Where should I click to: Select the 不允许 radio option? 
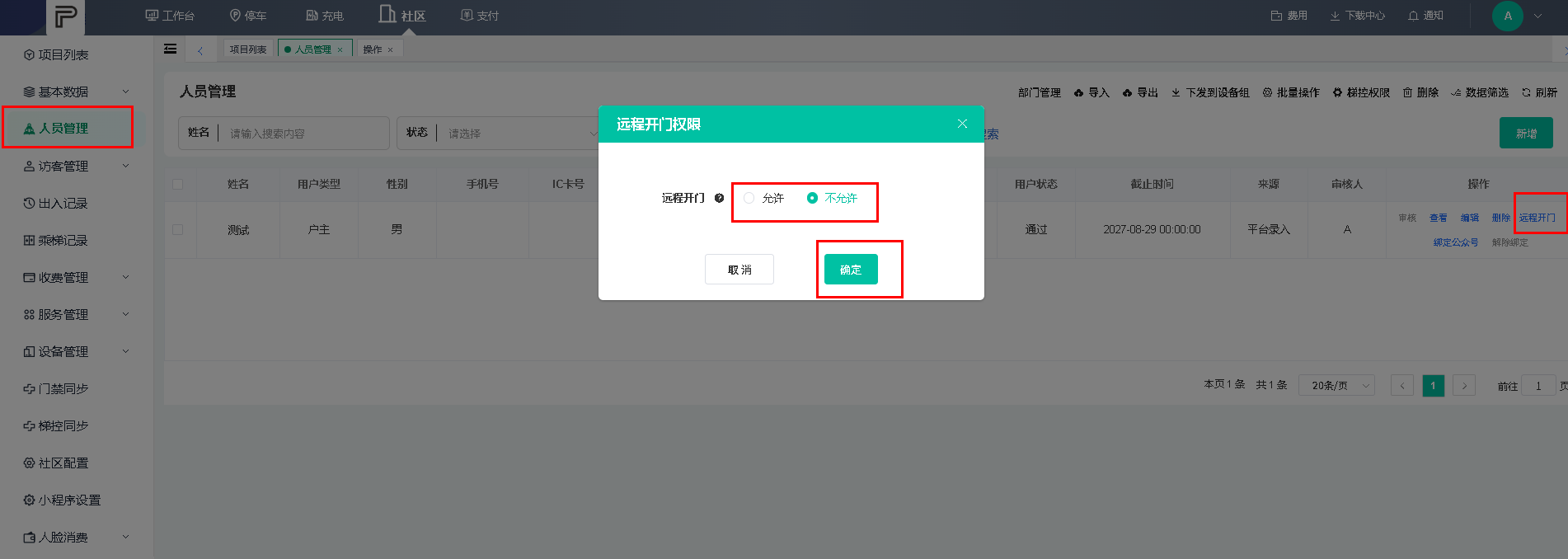(x=832, y=198)
